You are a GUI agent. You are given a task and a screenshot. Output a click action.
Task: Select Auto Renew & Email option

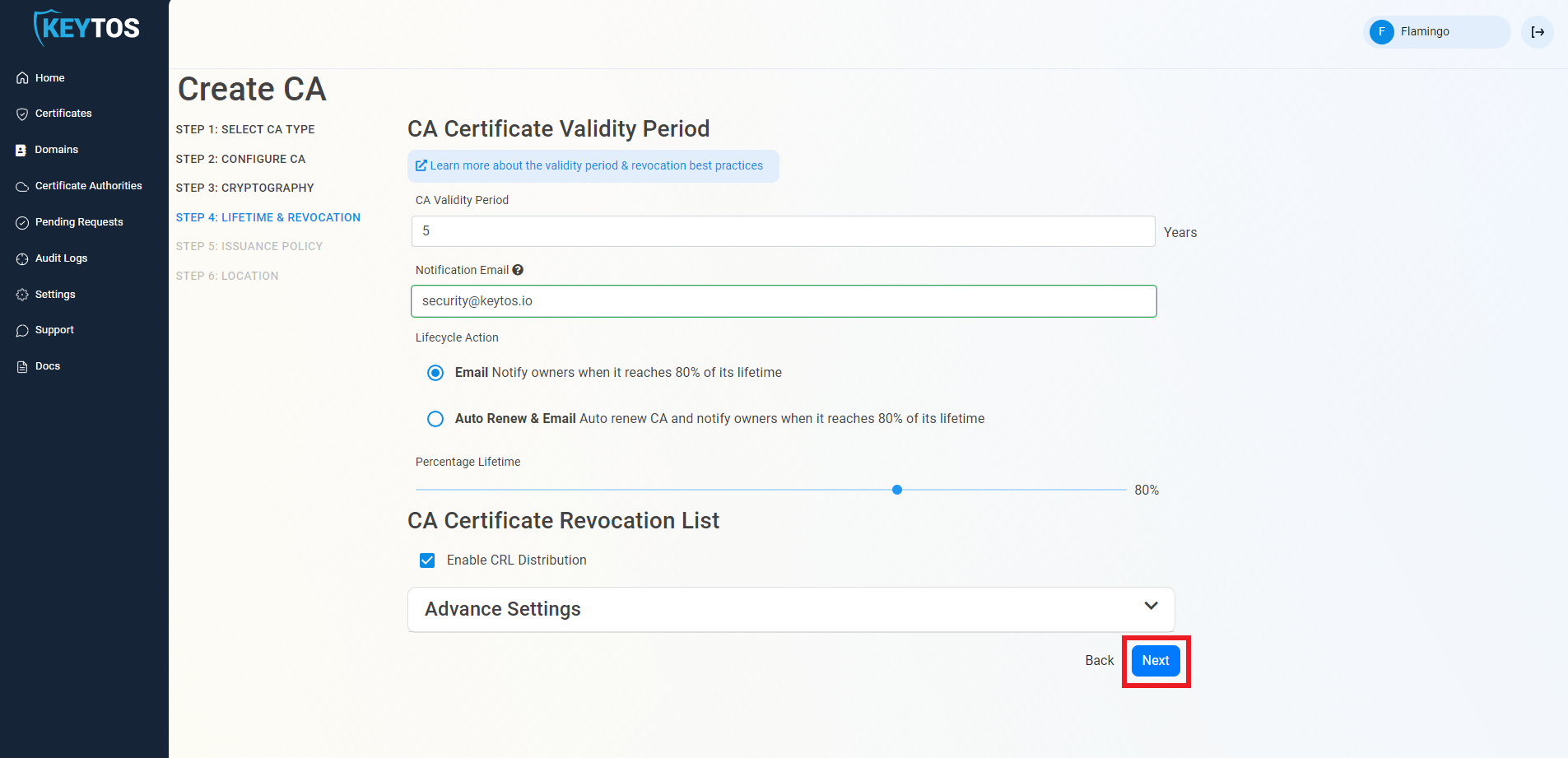[435, 419]
